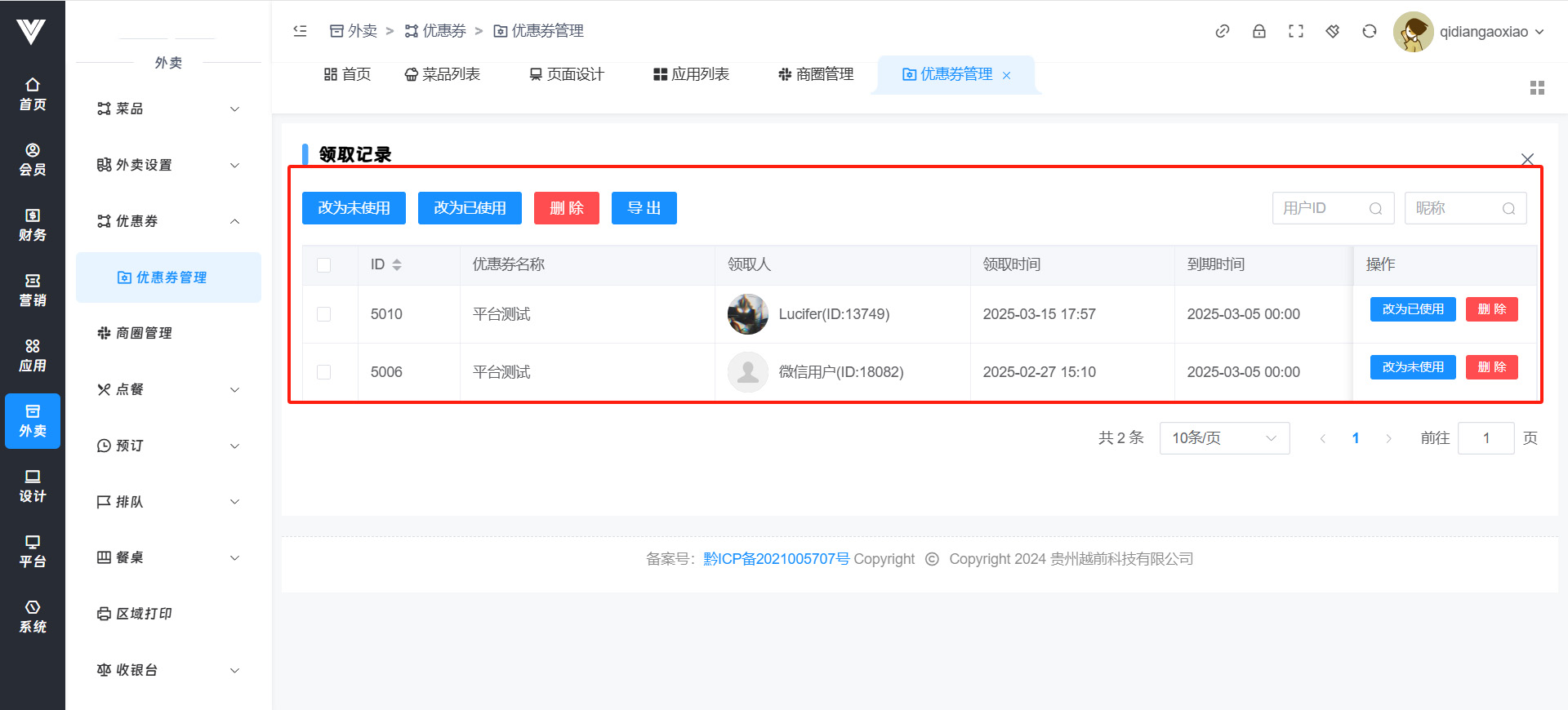Switch to the 菜品列表 tab
This screenshot has width=1568, height=710.
coord(443,74)
